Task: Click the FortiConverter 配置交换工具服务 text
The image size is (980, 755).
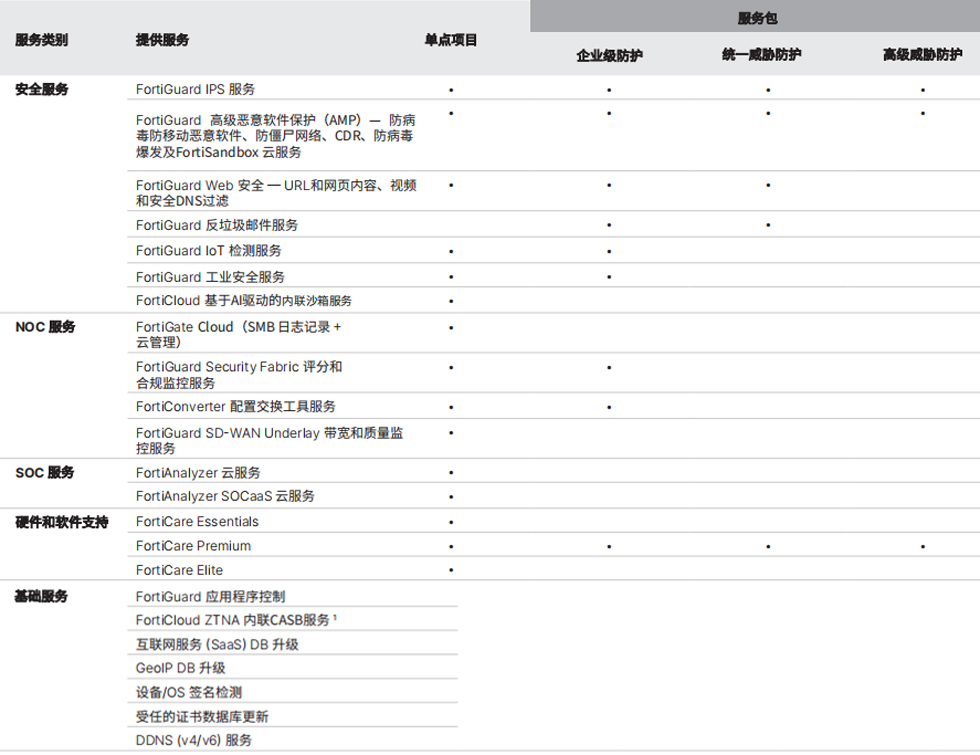Action: pos(236,406)
